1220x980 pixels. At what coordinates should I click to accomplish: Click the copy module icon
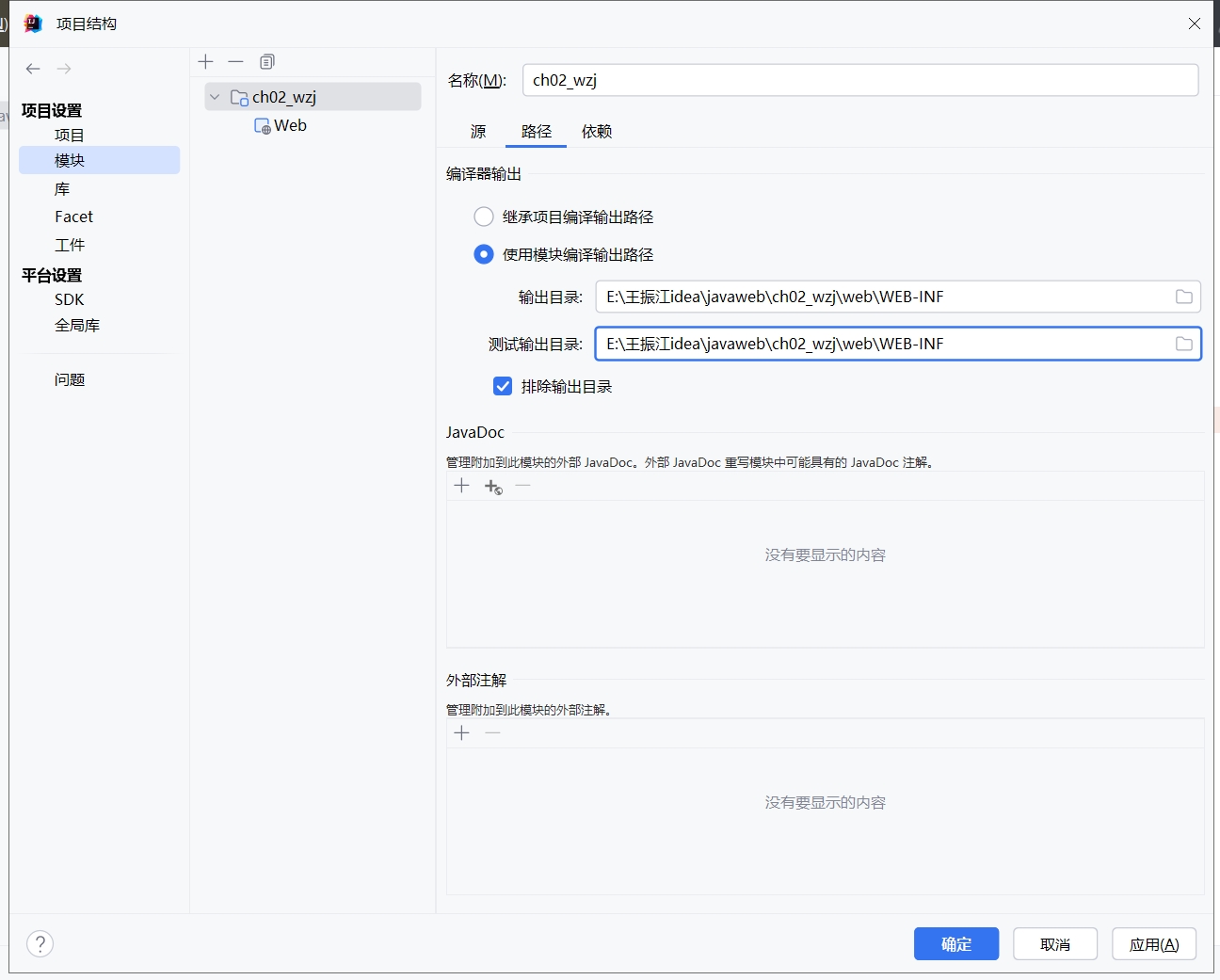pyautogui.click(x=267, y=62)
